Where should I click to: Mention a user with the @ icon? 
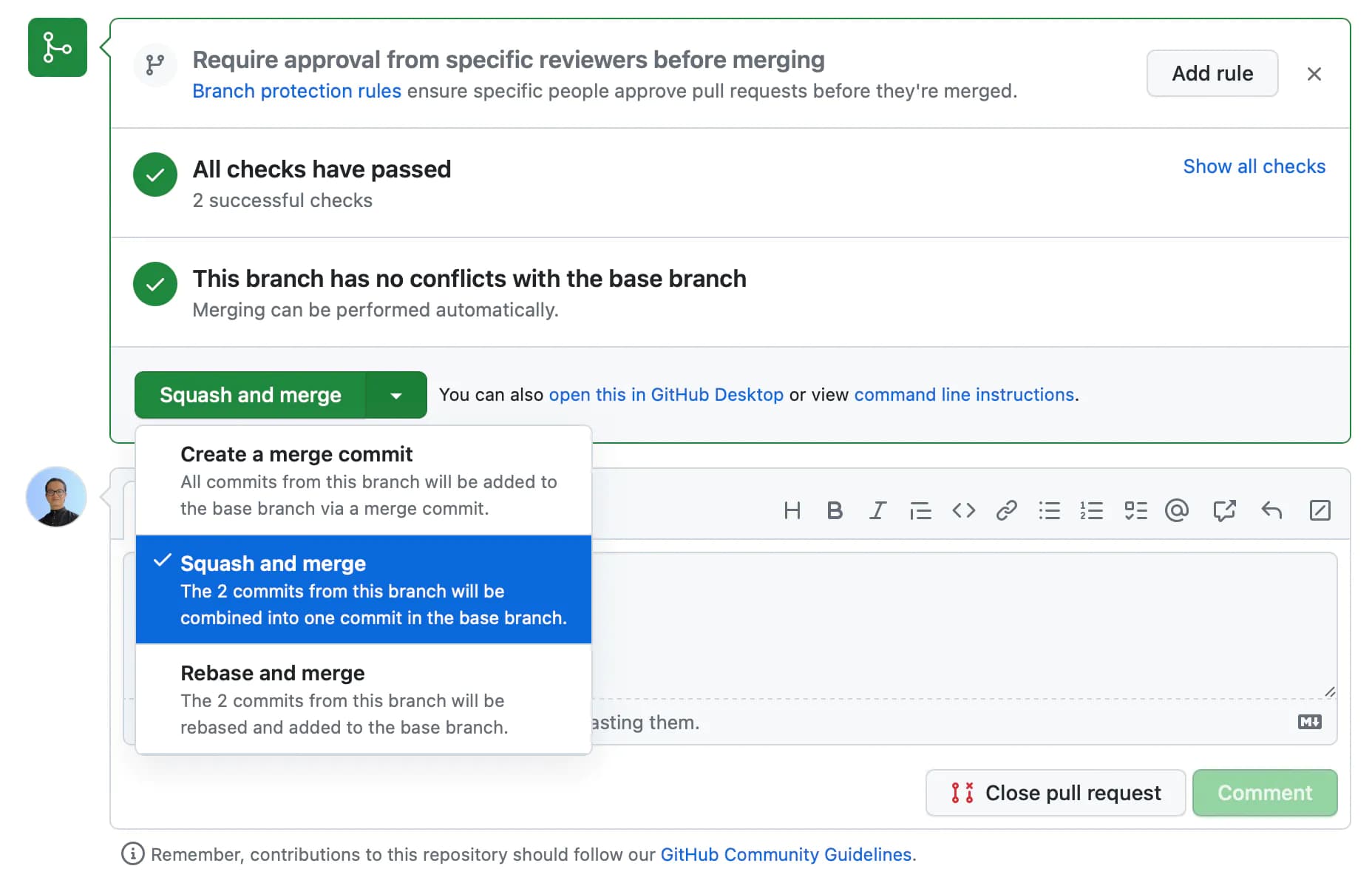point(1177,510)
